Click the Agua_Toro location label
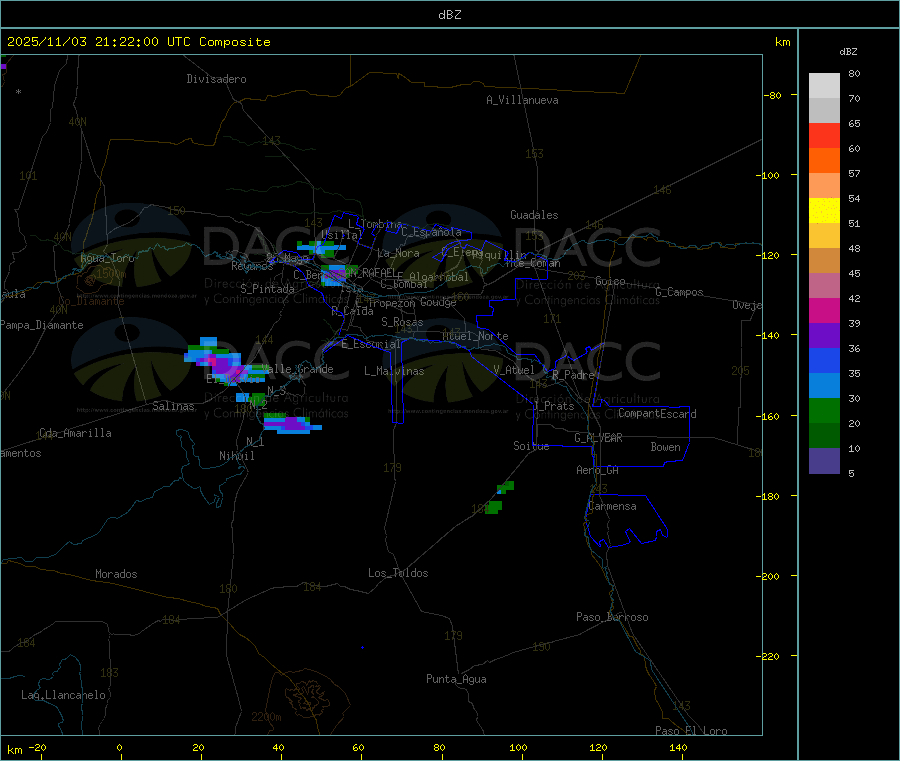The height and width of the screenshot is (761, 900). coord(107,258)
